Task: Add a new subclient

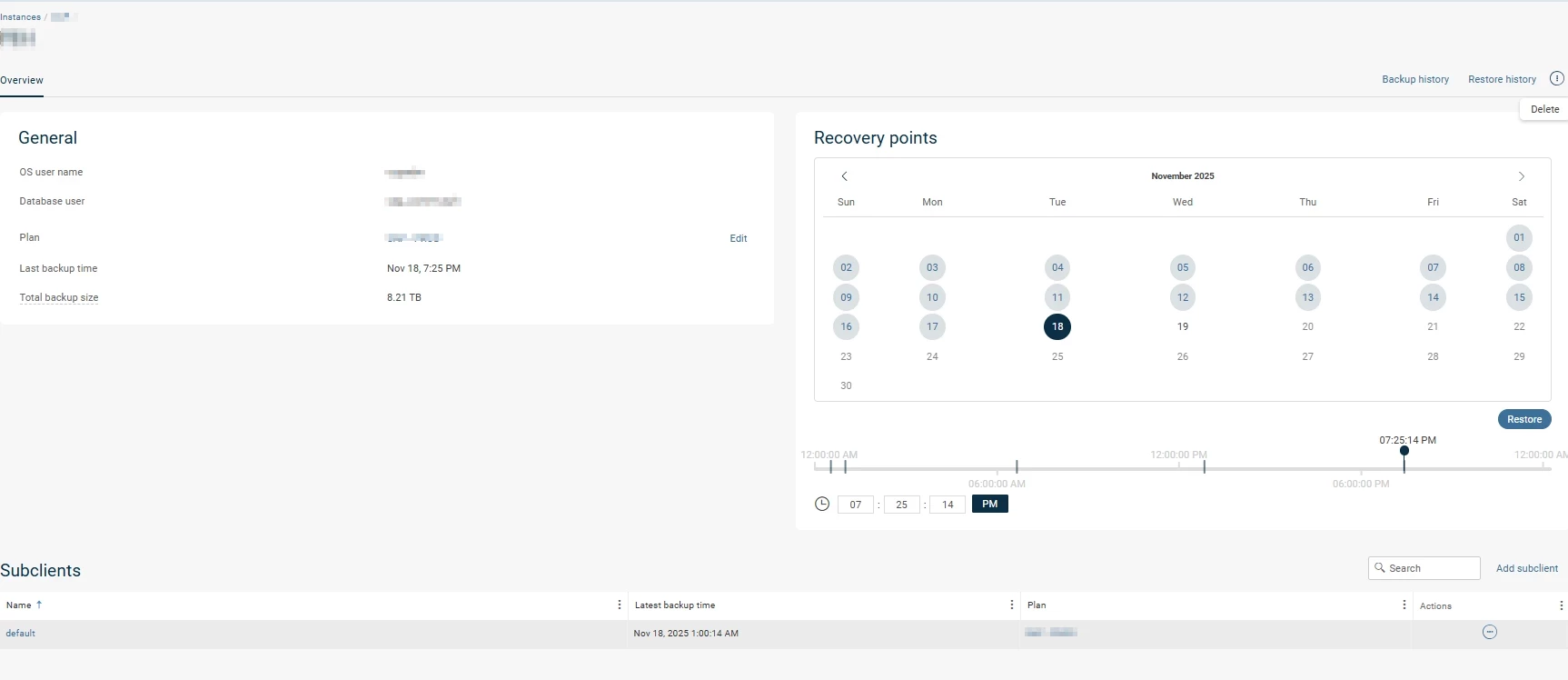Action: 1527,568
